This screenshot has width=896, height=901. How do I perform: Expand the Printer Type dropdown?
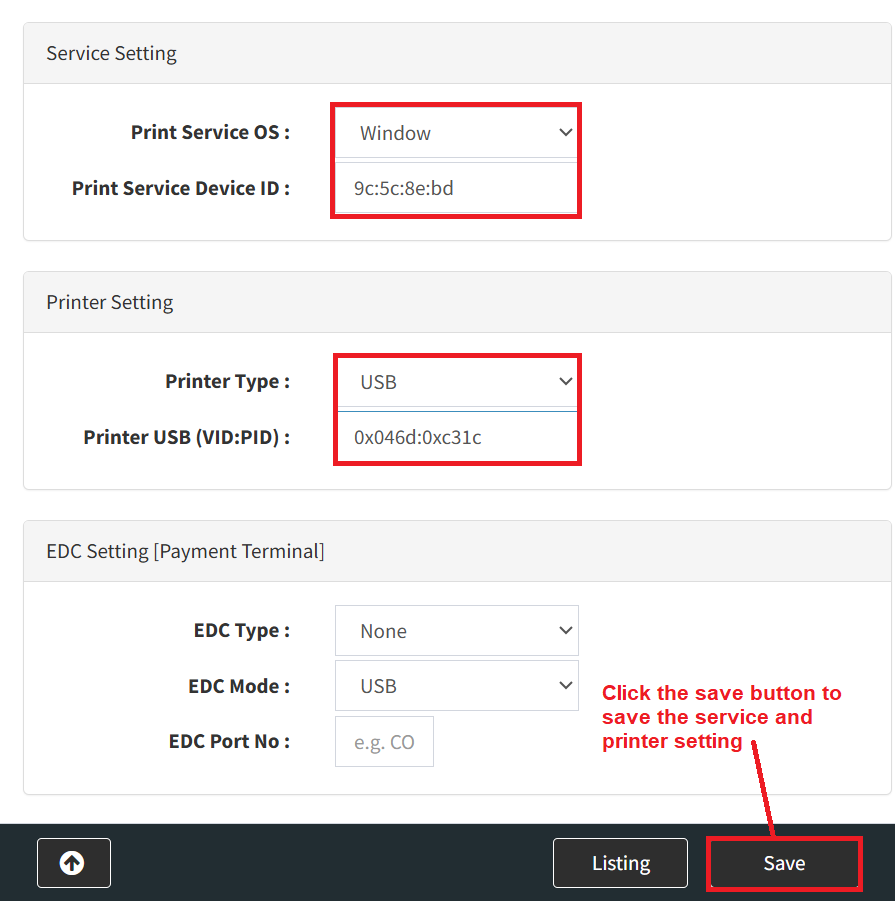coord(456,382)
